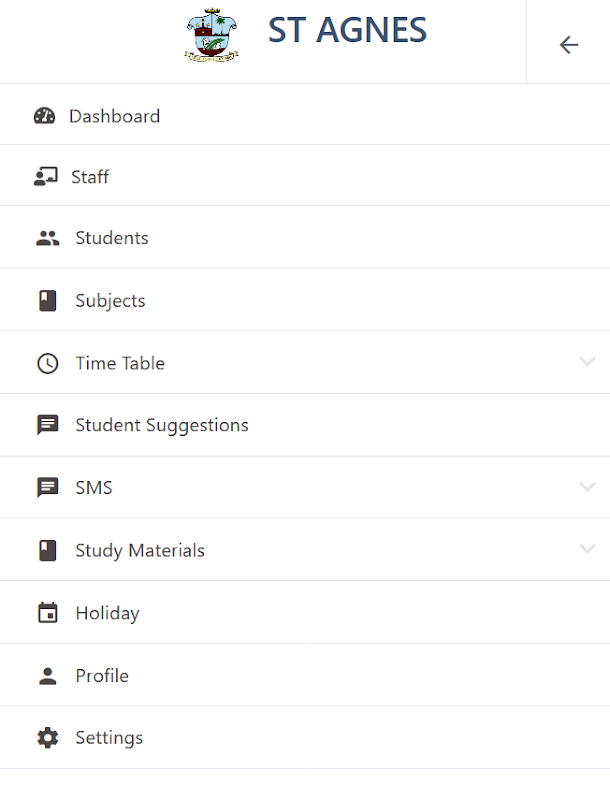This screenshot has width=610, height=800.
Task: Click the Holiday calendar icon
Action: coord(47,613)
